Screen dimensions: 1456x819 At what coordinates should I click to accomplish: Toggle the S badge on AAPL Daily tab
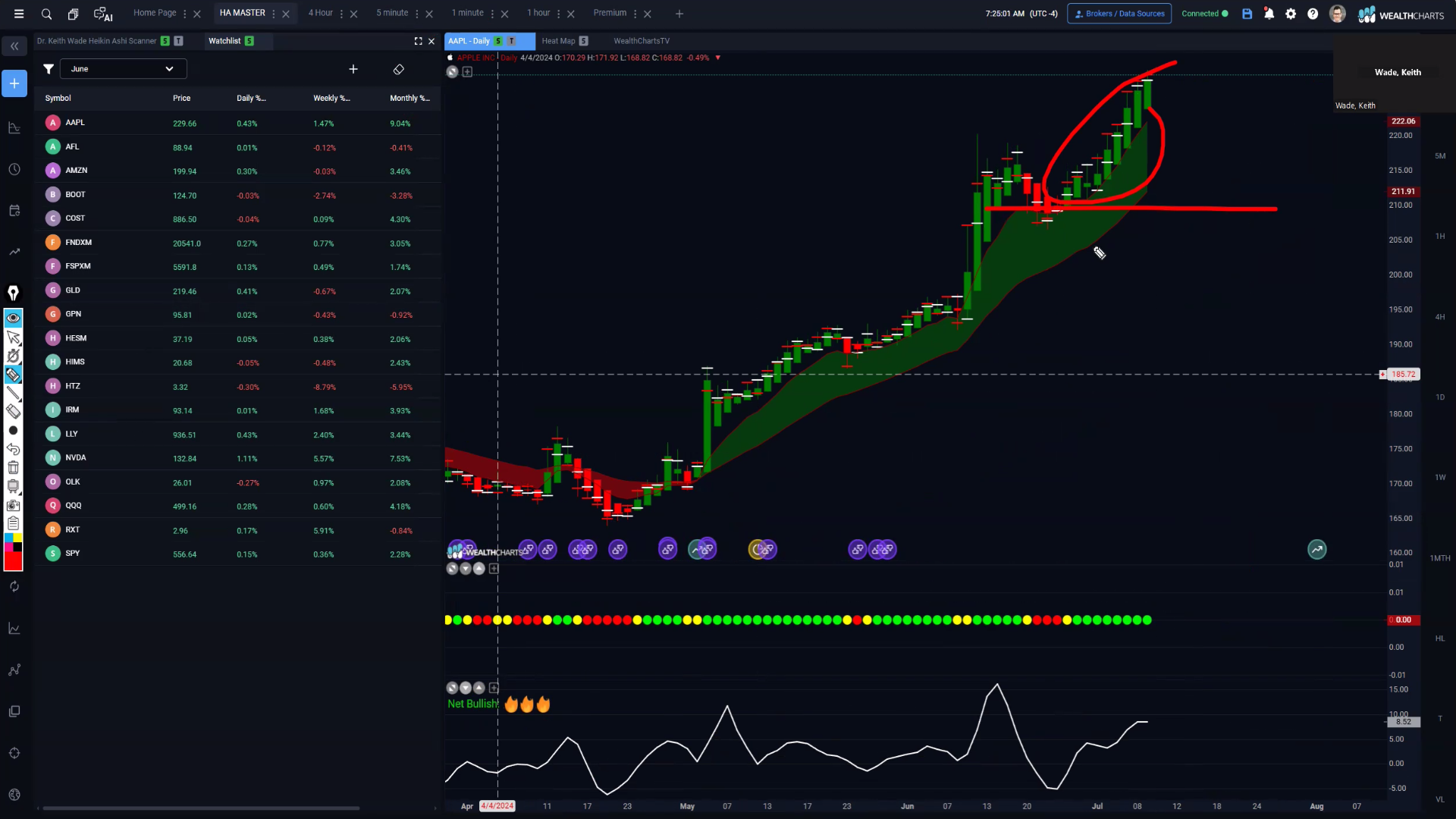(x=498, y=41)
